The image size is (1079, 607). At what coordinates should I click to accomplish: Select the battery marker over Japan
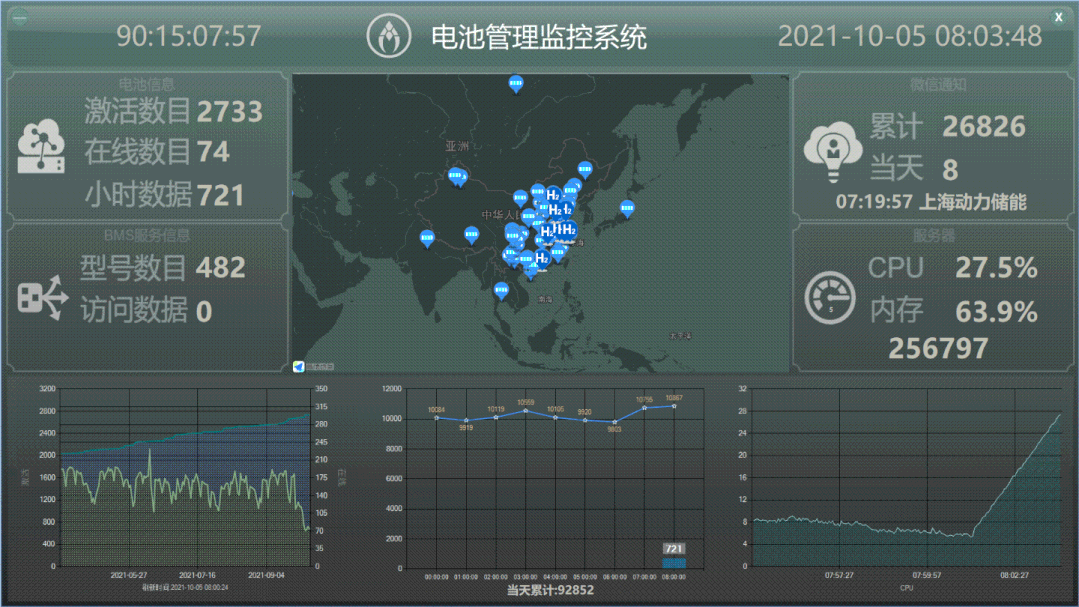(x=627, y=209)
